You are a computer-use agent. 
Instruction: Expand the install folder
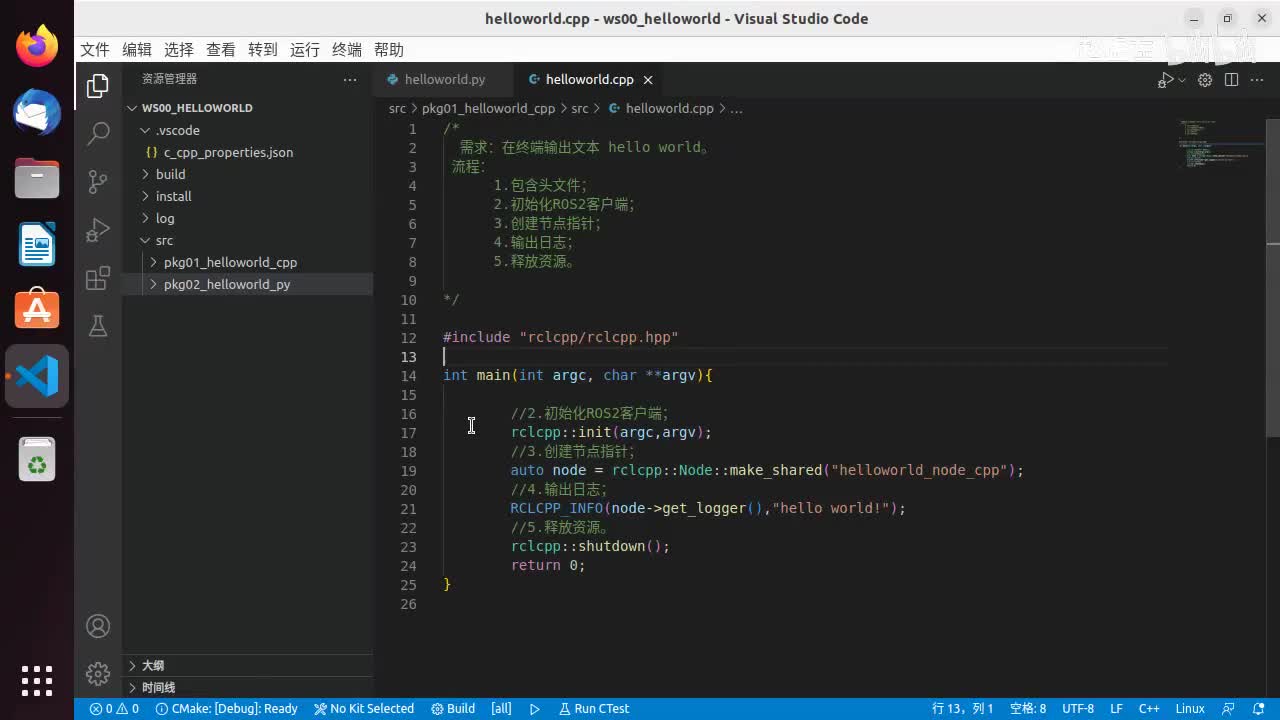pos(248,196)
